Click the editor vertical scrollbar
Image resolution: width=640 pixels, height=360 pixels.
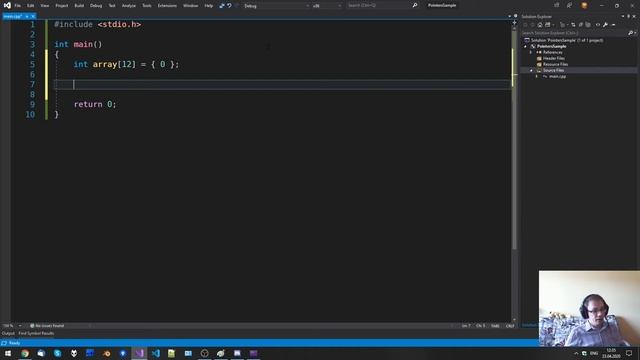pos(514,139)
